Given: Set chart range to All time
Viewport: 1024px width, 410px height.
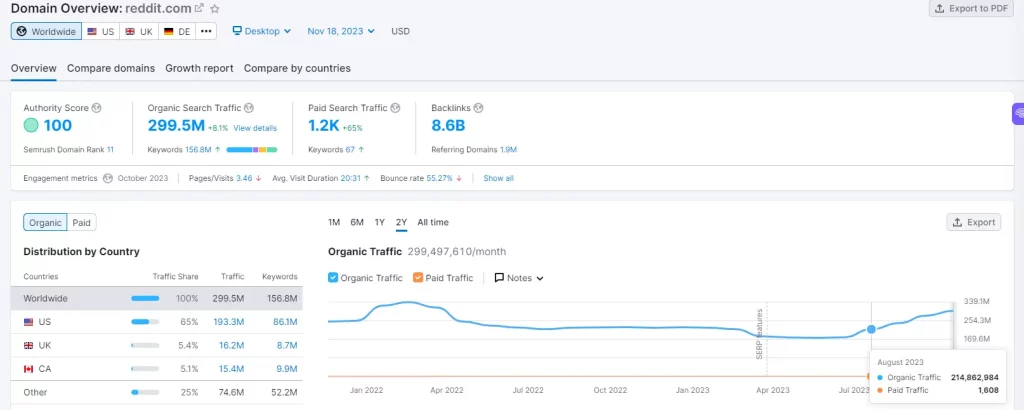Looking at the screenshot, I should (x=433, y=223).
